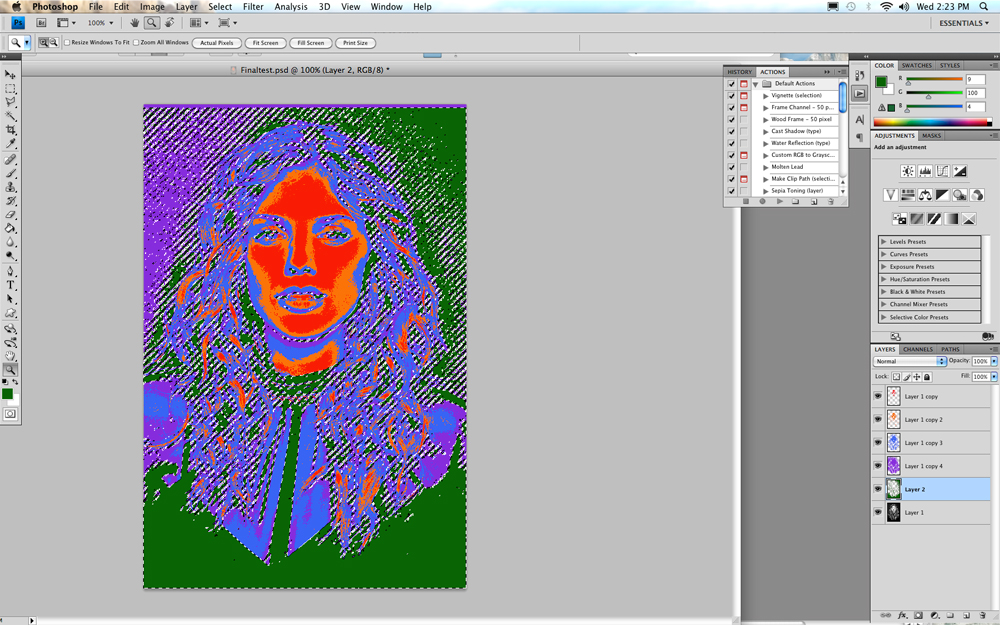Select the Pen tool
1000x625 pixels.
click(10, 271)
